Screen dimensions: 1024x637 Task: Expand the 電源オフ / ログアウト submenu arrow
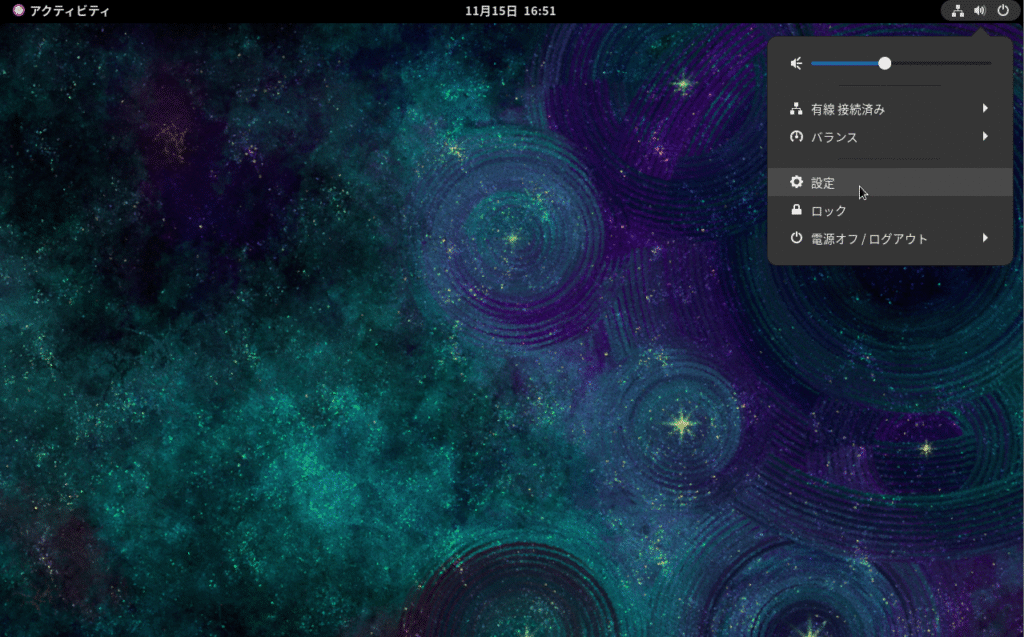pos(985,238)
